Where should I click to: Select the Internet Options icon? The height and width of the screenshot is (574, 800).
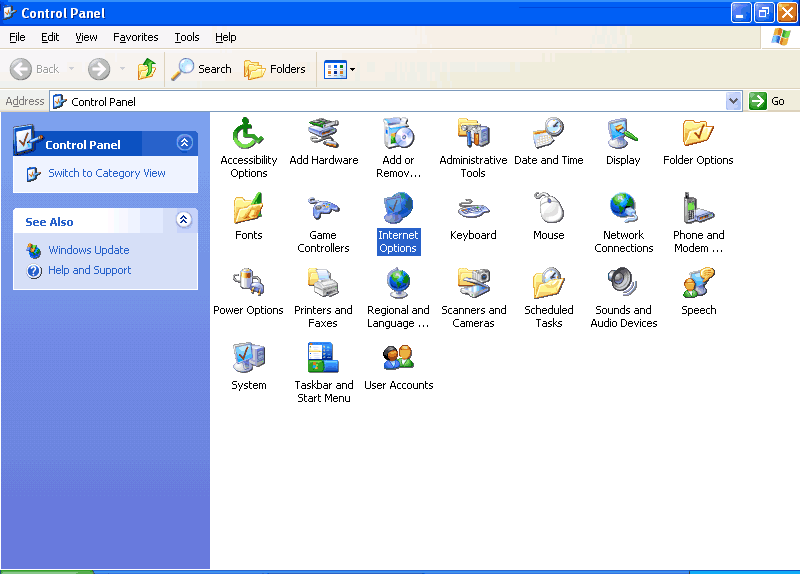click(x=398, y=209)
